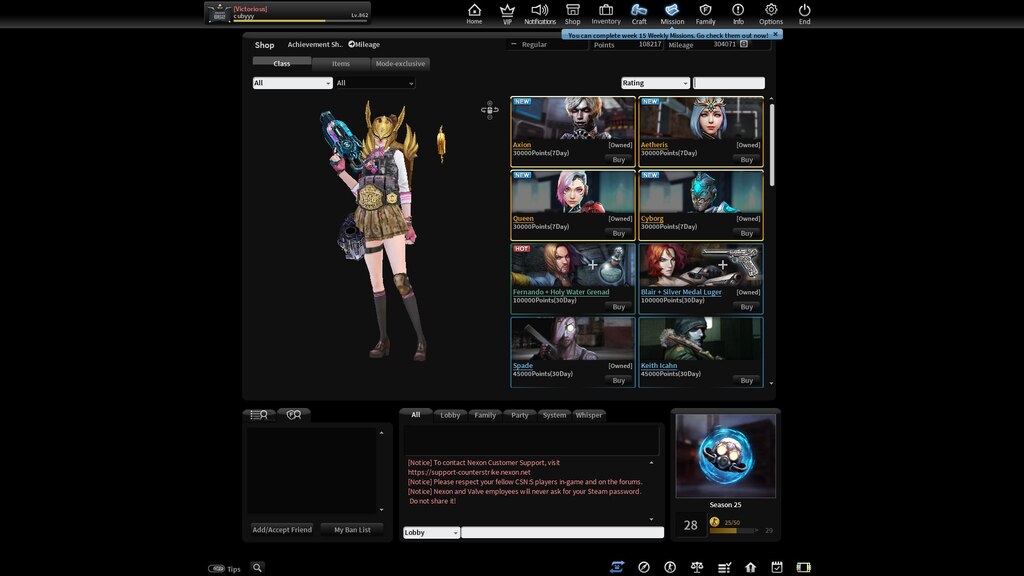1024x576 pixels.
Task: Click the balance scales icon
Action: click(x=697, y=567)
